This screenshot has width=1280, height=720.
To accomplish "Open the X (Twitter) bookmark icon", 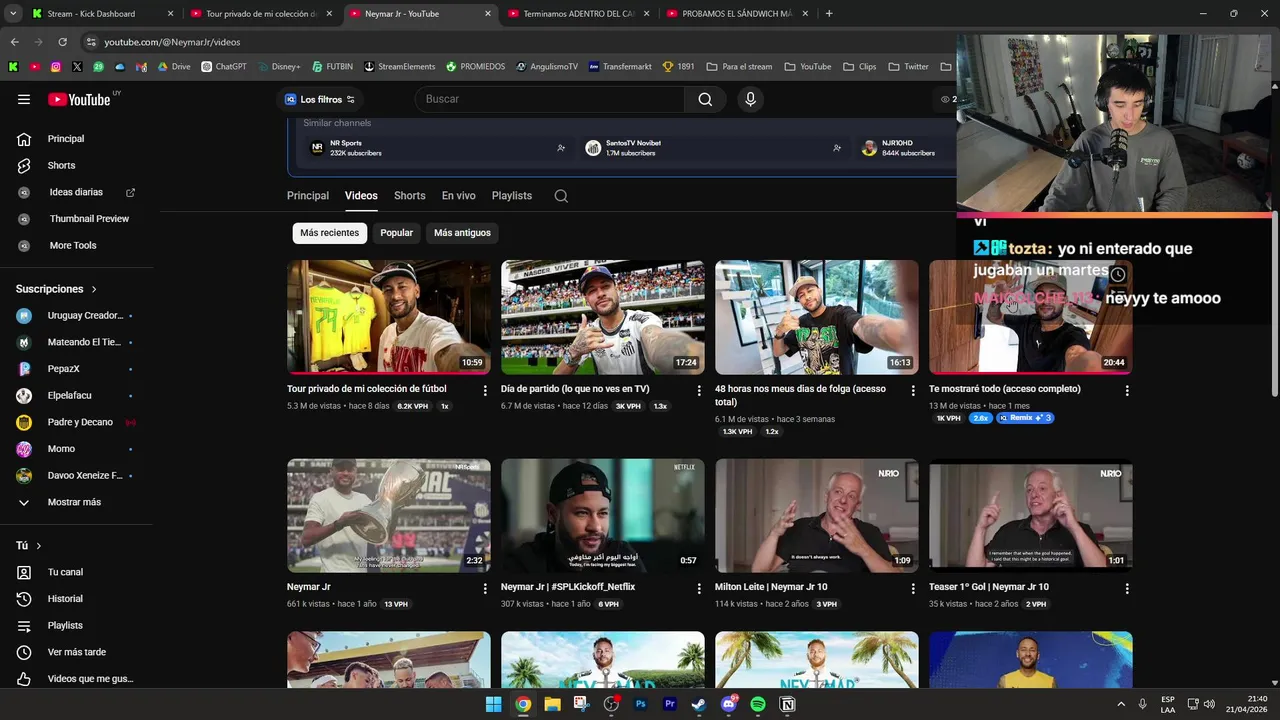I will click(77, 67).
